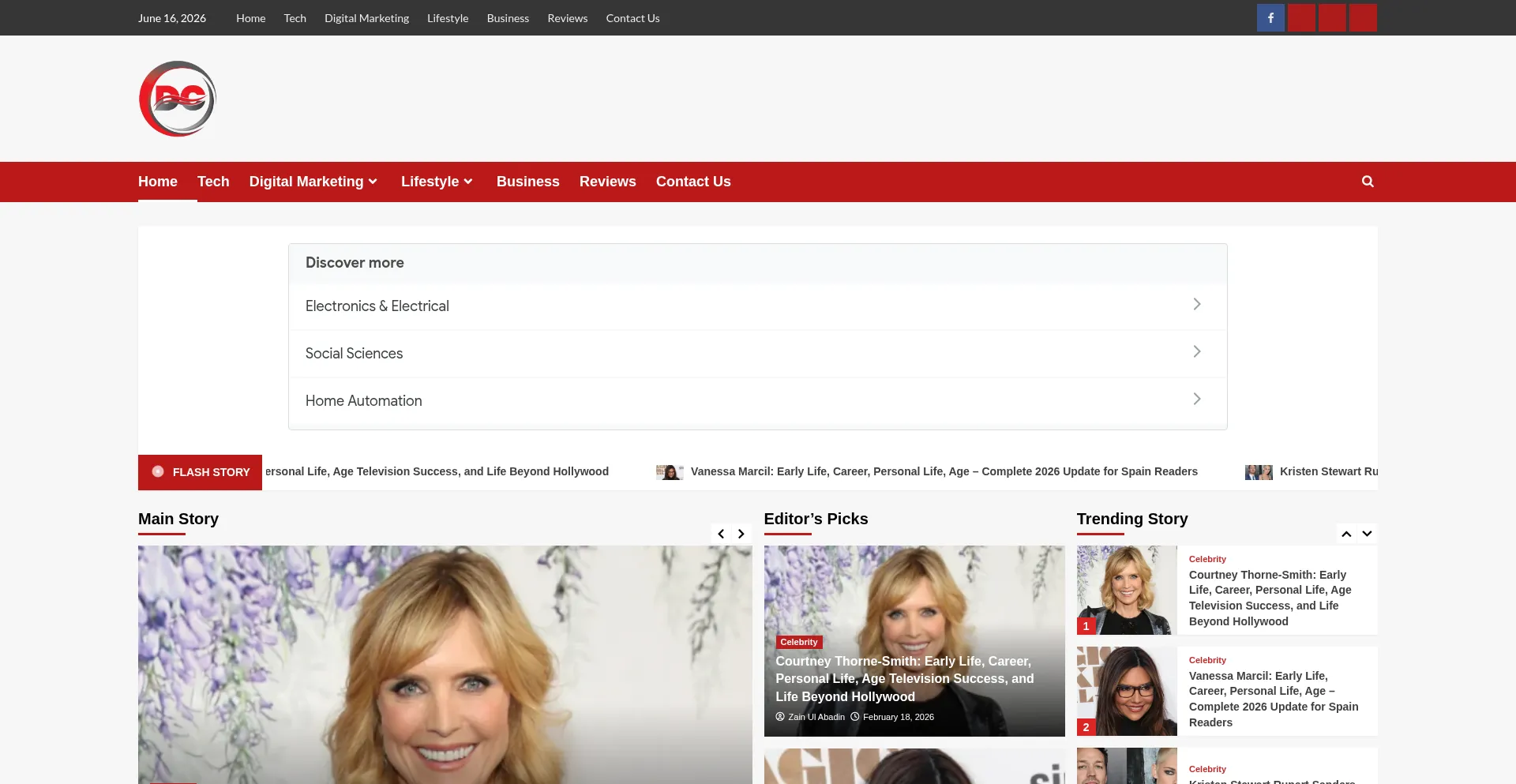Viewport: 1516px width, 784px height.
Task: Select Home in red navigation bar
Action: (x=158, y=182)
